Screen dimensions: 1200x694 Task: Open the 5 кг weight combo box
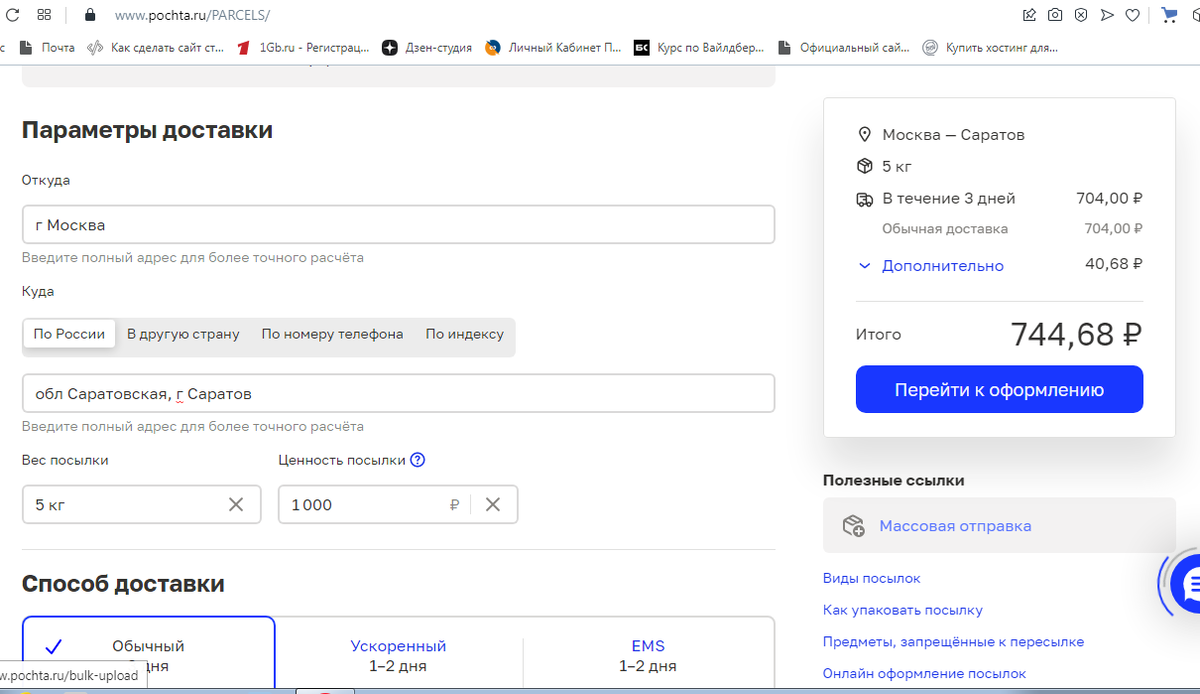point(125,505)
